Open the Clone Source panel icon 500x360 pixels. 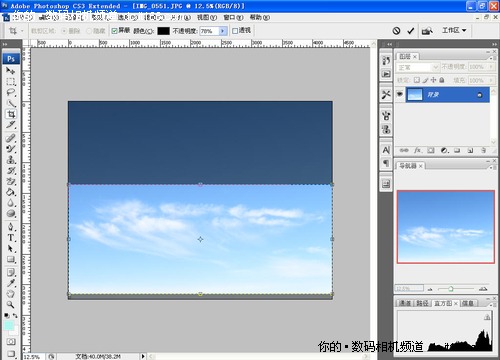(x=386, y=129)
